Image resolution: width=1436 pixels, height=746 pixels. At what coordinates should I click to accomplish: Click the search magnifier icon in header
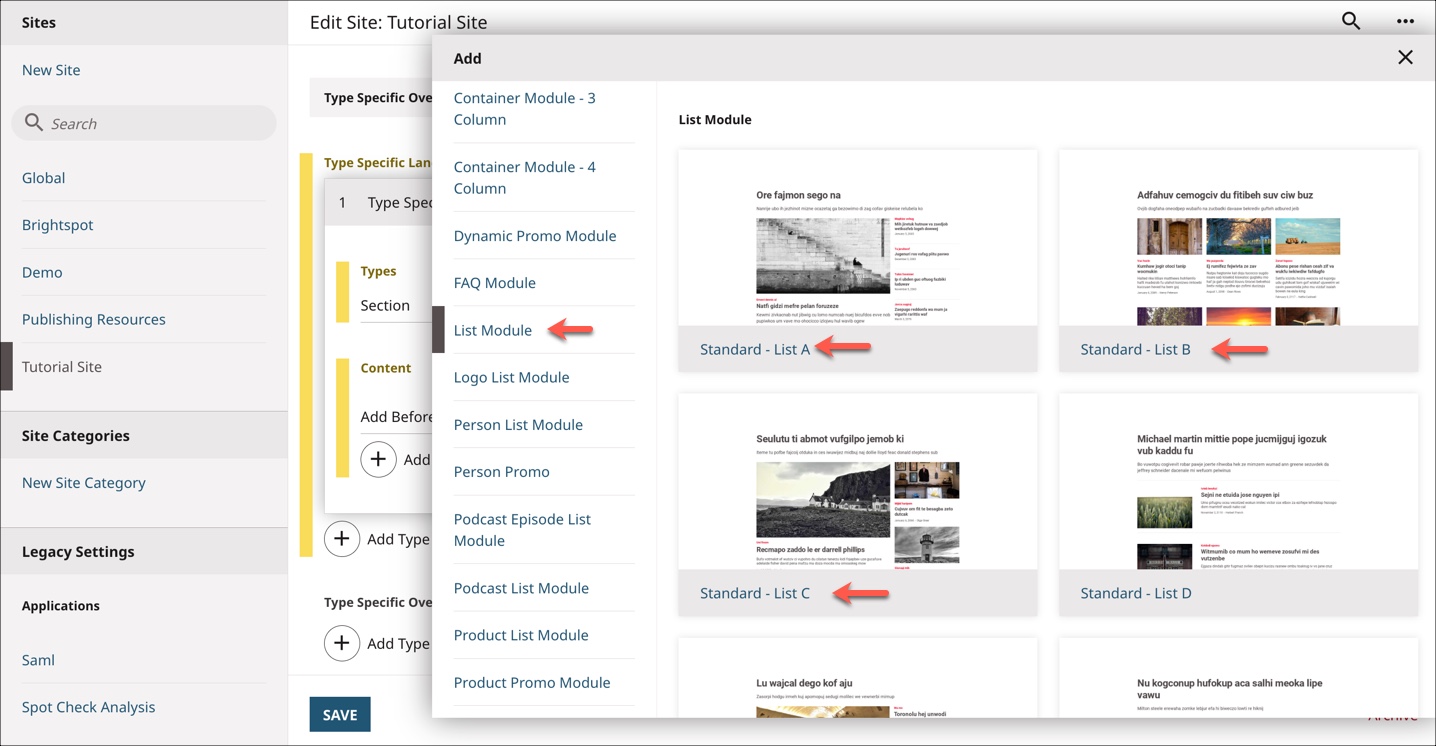tap(1351, 21)
